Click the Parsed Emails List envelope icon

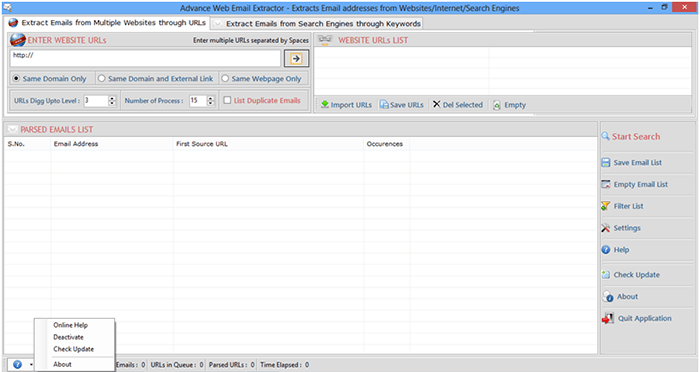[x=12, y=129]
